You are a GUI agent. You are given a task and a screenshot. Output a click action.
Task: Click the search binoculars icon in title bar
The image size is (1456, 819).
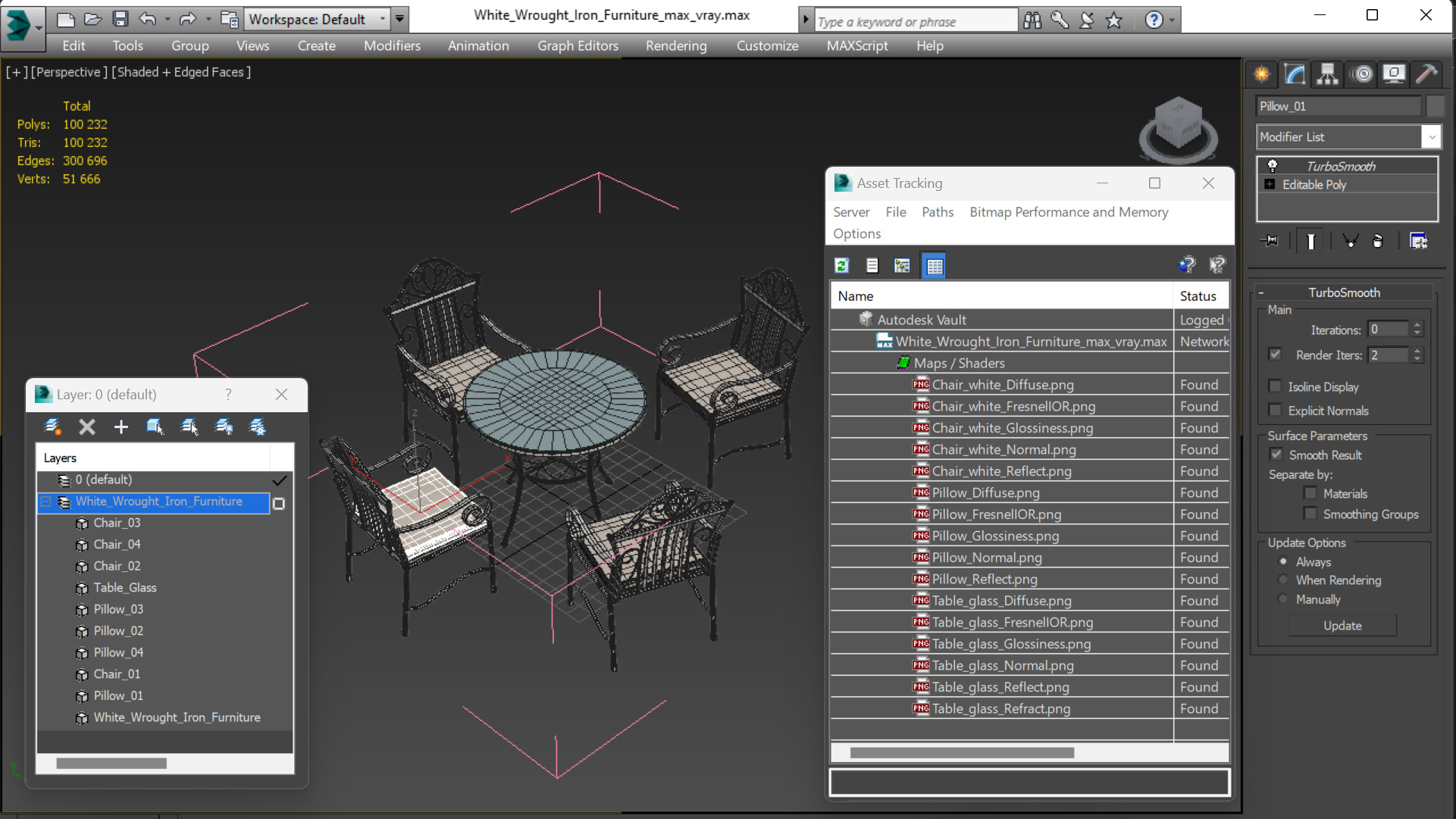(1032, 20)
